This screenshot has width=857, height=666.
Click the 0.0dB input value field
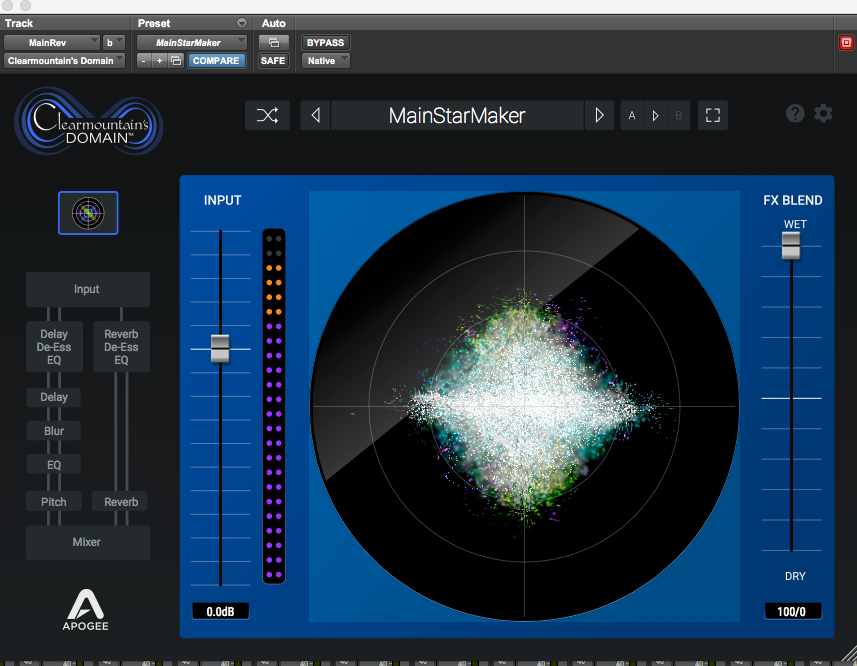click(x=220, y=611)
